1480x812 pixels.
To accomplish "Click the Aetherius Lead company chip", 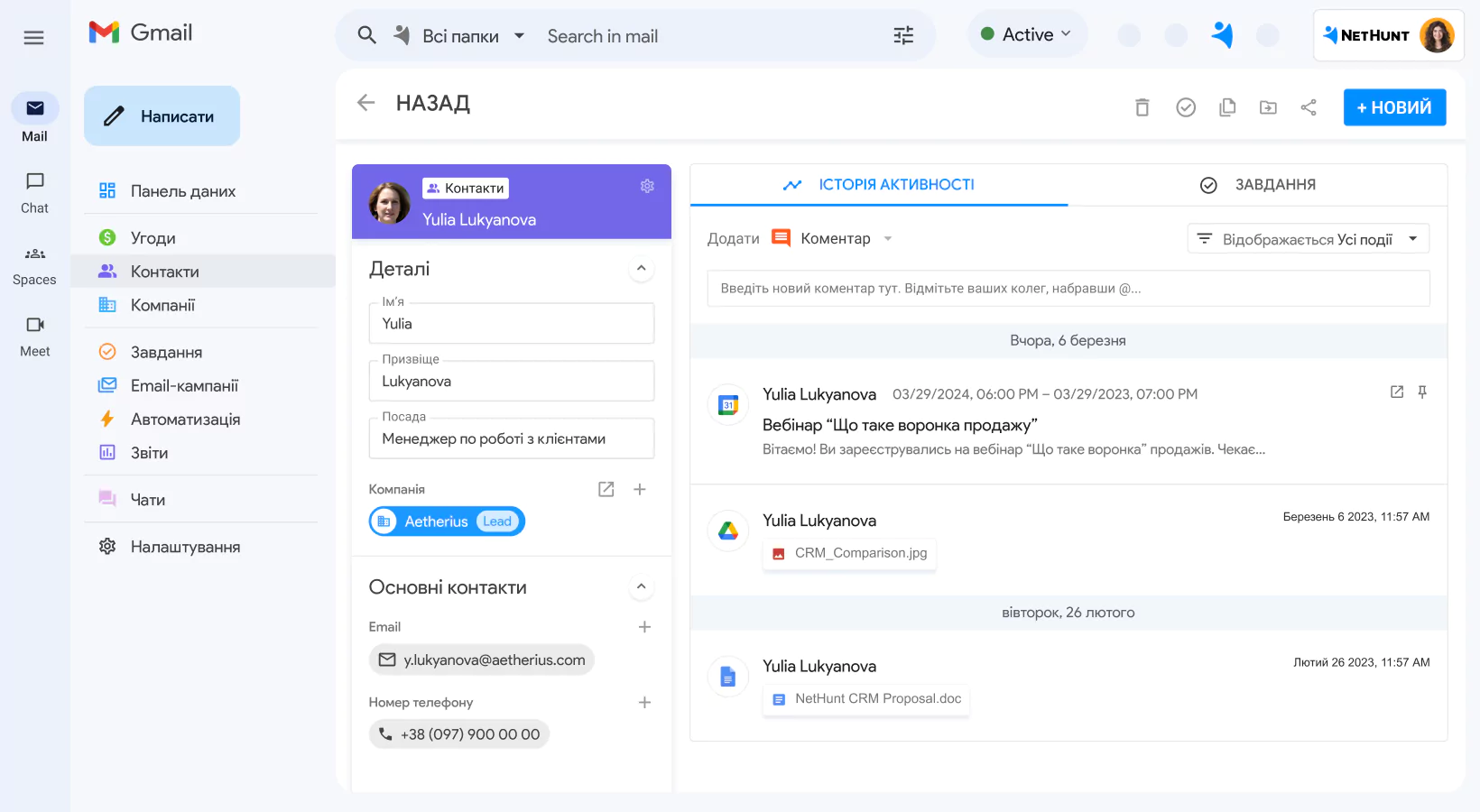I will coord(447,521).
